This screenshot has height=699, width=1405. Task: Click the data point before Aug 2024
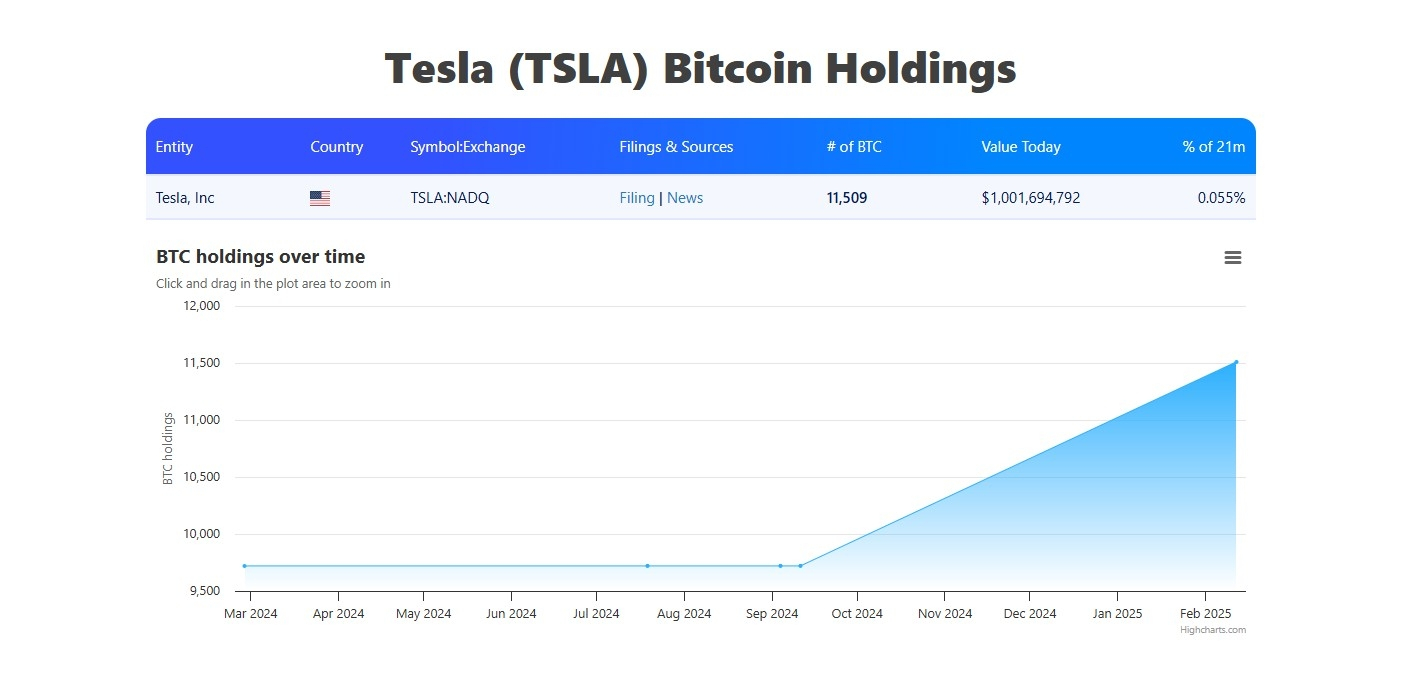(647, 566)
